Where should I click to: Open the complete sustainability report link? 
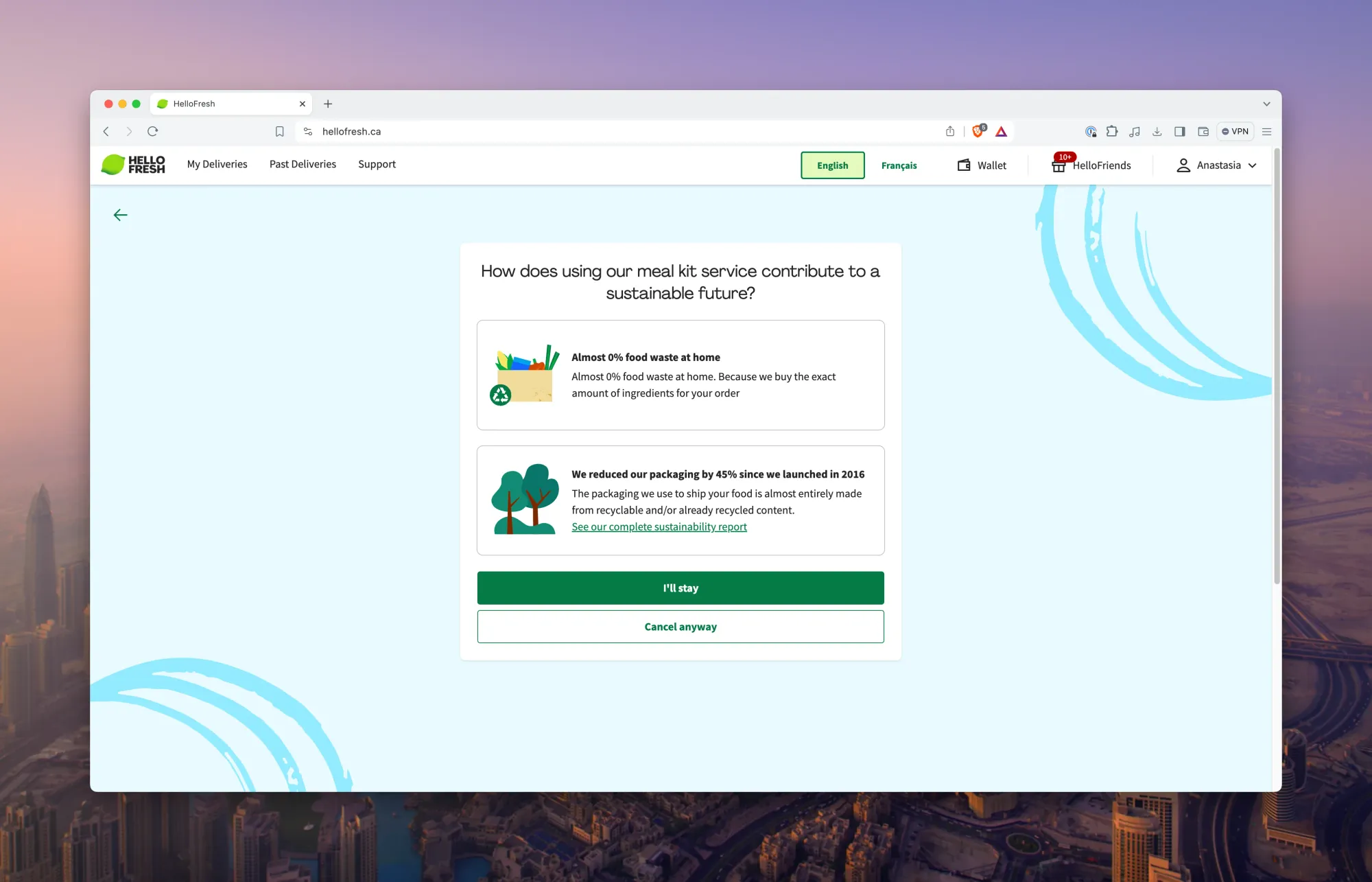point(659,526)
